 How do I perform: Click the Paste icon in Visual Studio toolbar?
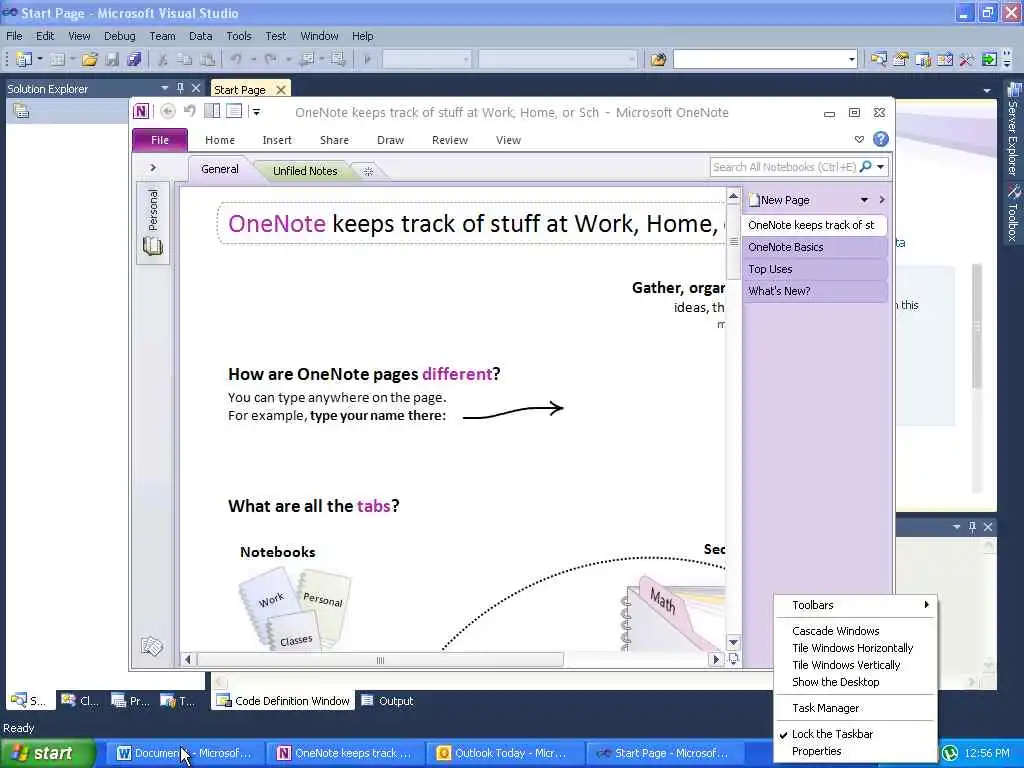(208, 59)
